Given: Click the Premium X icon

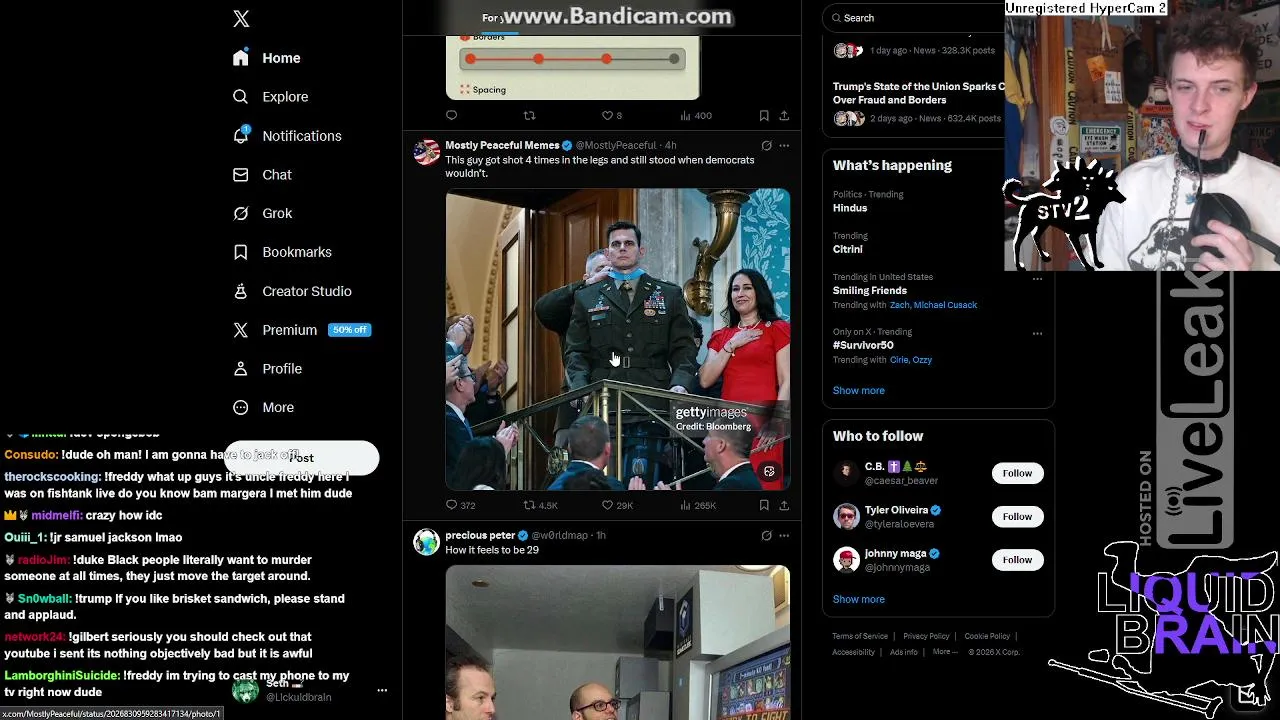Looking at the screenshot, I should coord(240,330).
